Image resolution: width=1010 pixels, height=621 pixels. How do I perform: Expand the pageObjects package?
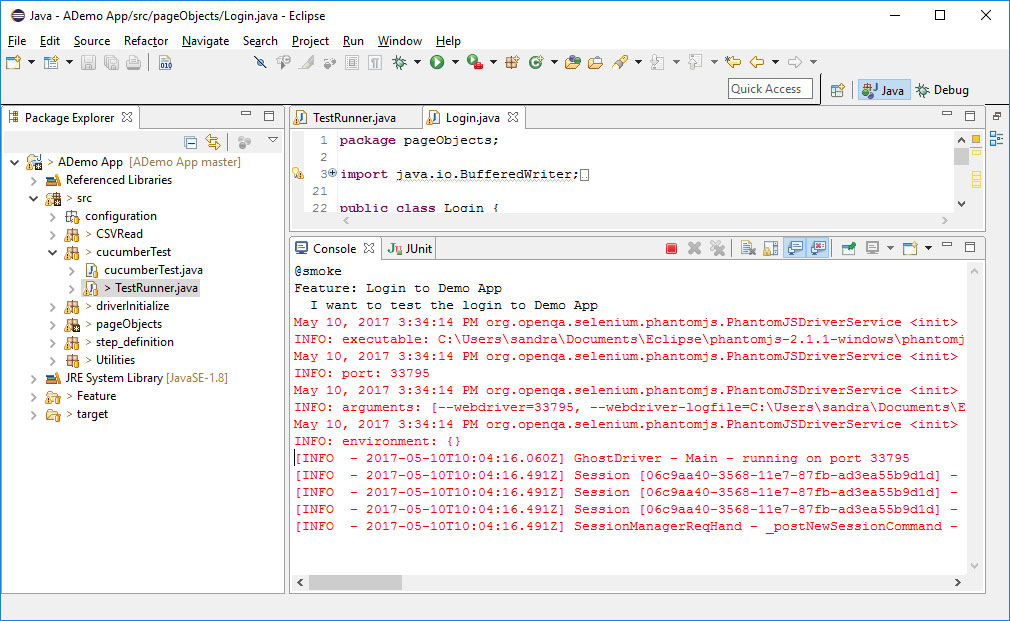tap(53, 325)
